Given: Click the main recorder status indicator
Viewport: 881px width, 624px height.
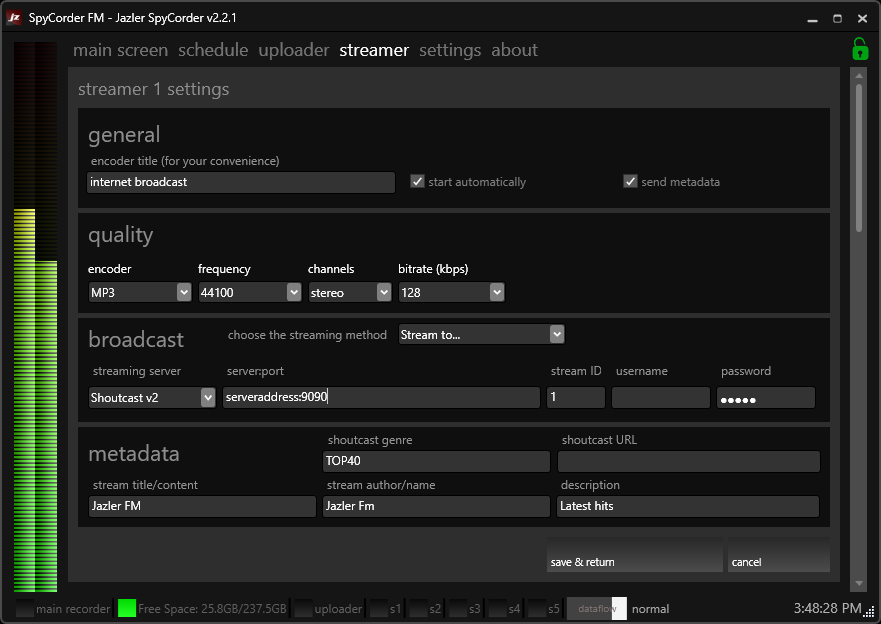Looking at the screenshot, I should pyautogui.click(x=25, y=608).
